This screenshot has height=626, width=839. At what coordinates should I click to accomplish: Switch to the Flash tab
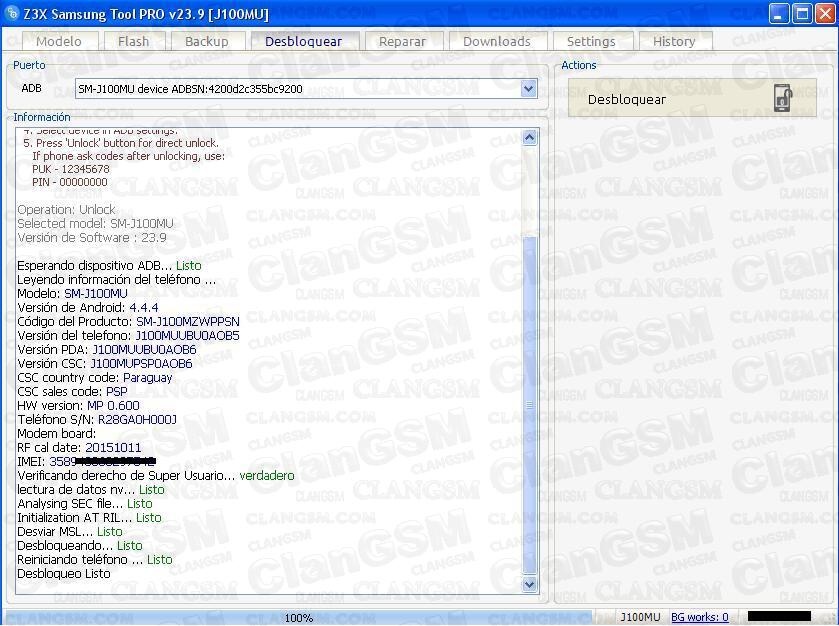point(134,41)
